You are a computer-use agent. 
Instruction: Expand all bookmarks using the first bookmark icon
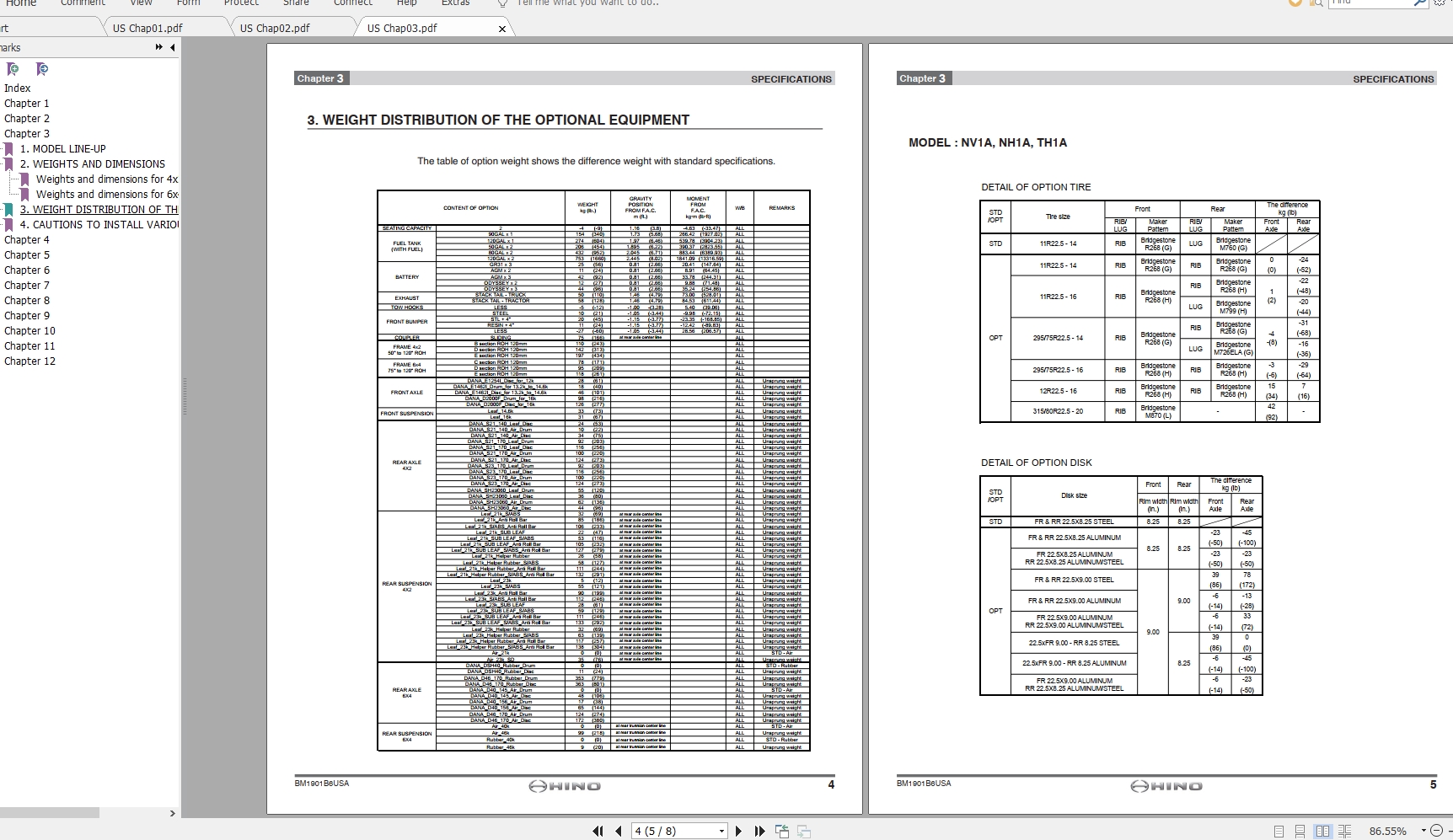tap(13, 69)
